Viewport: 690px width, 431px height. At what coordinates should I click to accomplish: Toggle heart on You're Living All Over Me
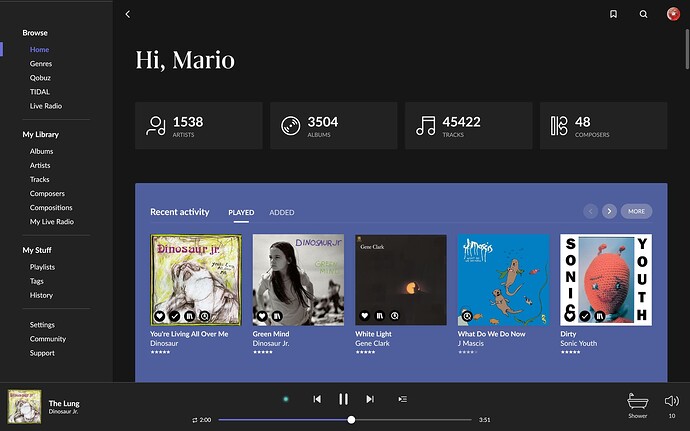[x=159, y=316]
